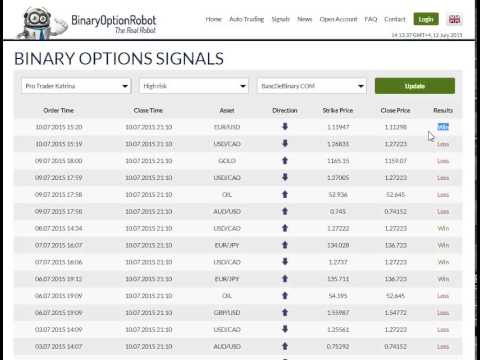Click the highlighted result in the EUR/USD row
This screenshot has height=360, width=480.
pos(443,127)
